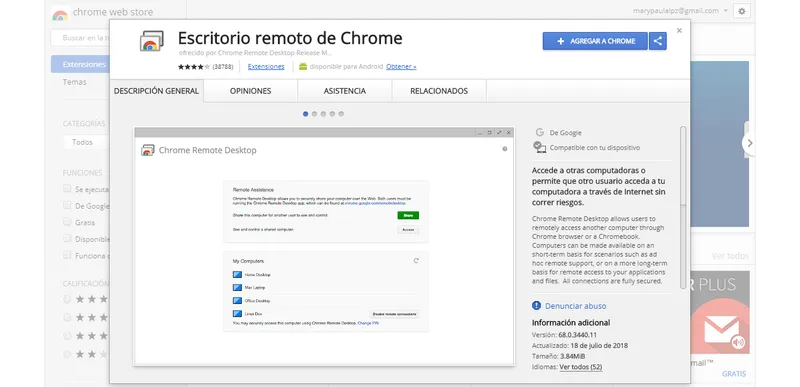Click the mail app thumbnail behind dialog
The height and width of the screenshot is (387, 800).
click(720, 312)
